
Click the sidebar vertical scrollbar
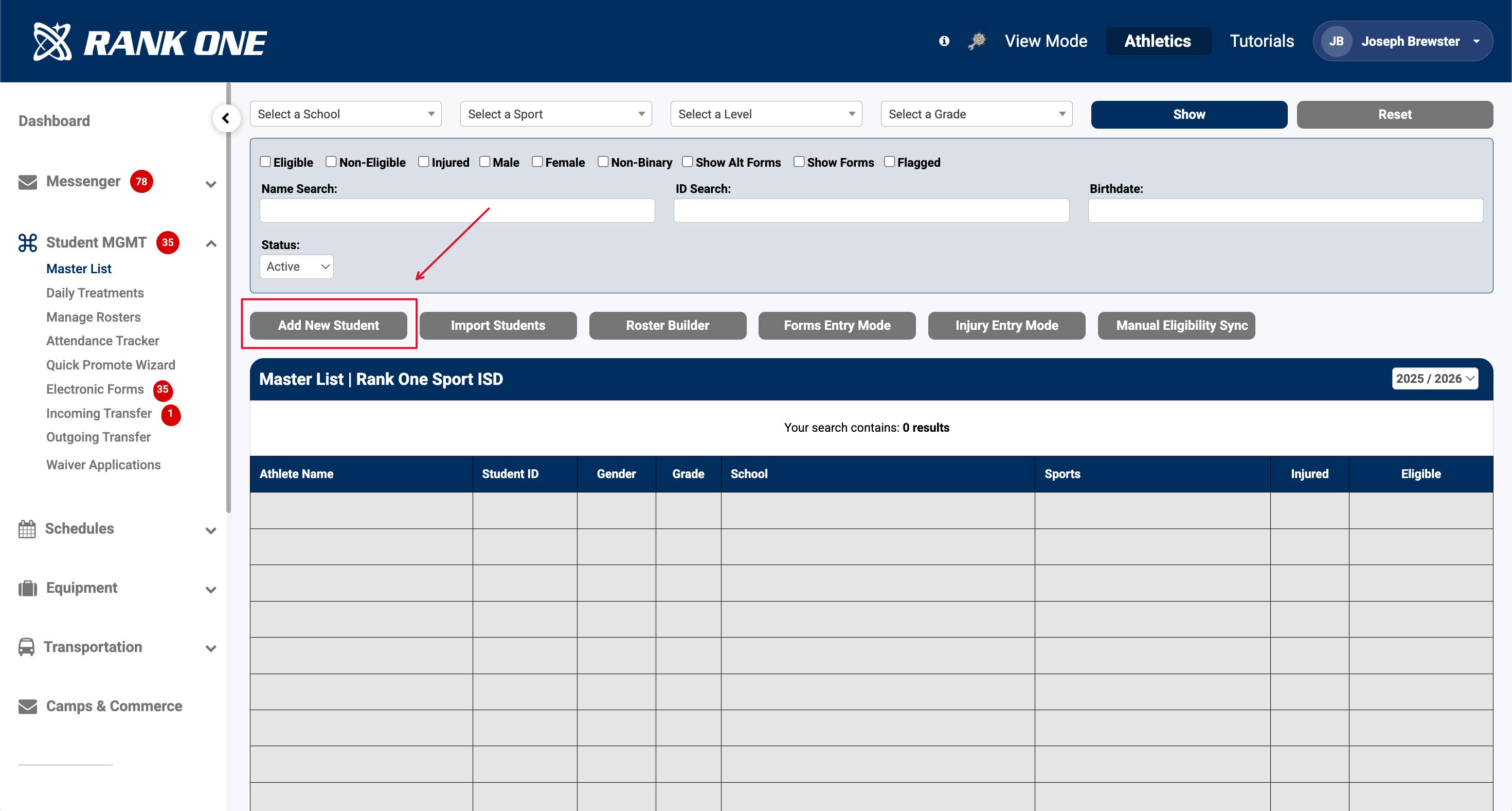pyautogui.click(x=228, y=298)
